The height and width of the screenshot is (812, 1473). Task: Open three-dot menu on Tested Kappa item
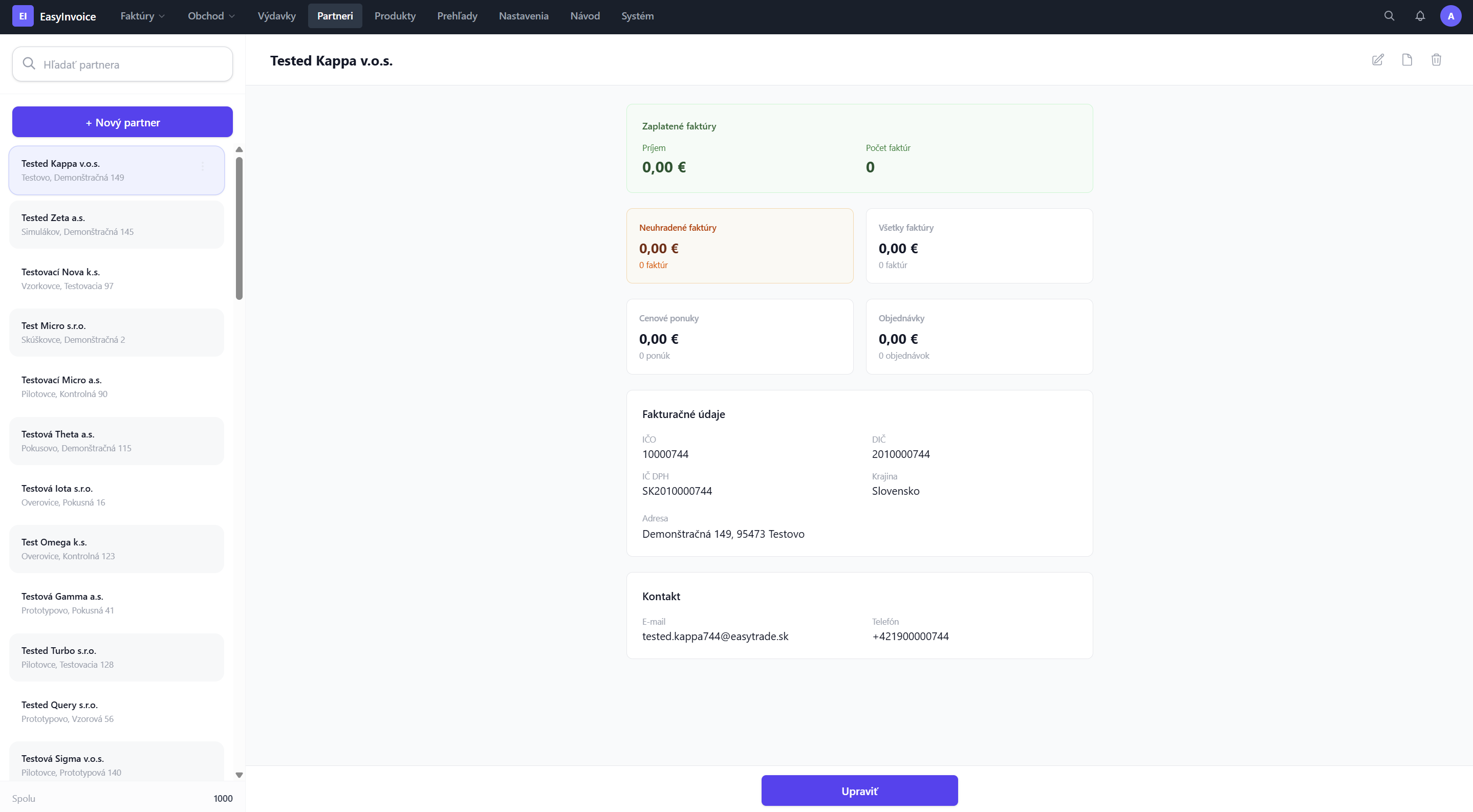(203, 166)
